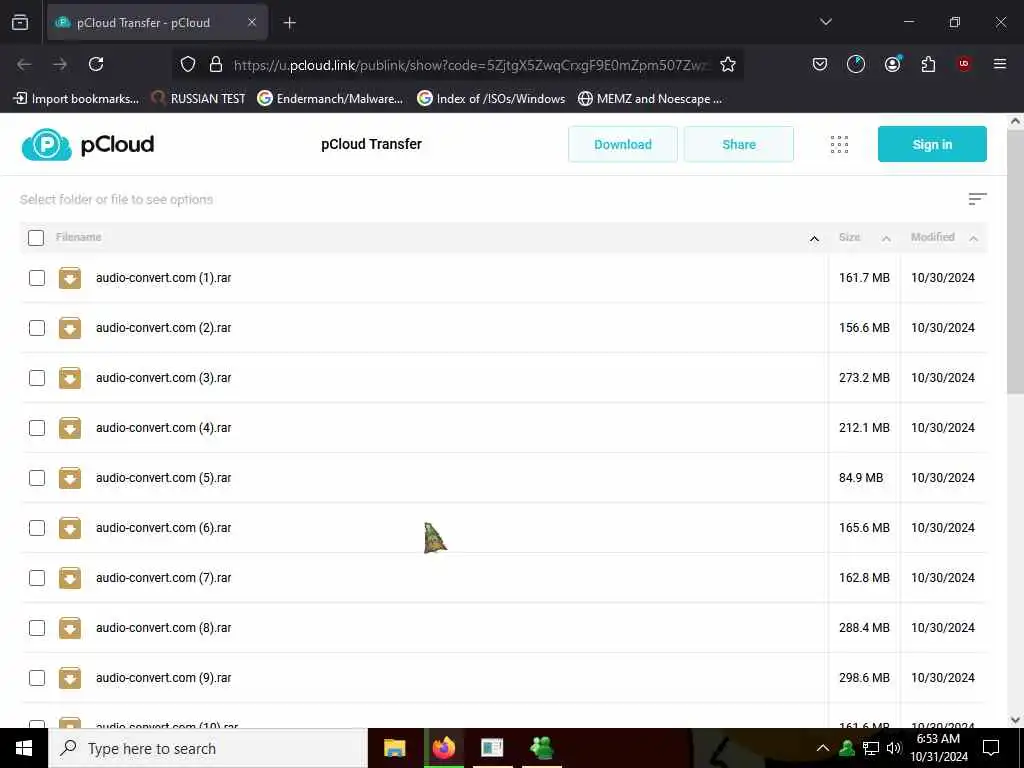Open the Pocket save icon
The height and width of the screenshot is (768, 1024).
[820, 64]
